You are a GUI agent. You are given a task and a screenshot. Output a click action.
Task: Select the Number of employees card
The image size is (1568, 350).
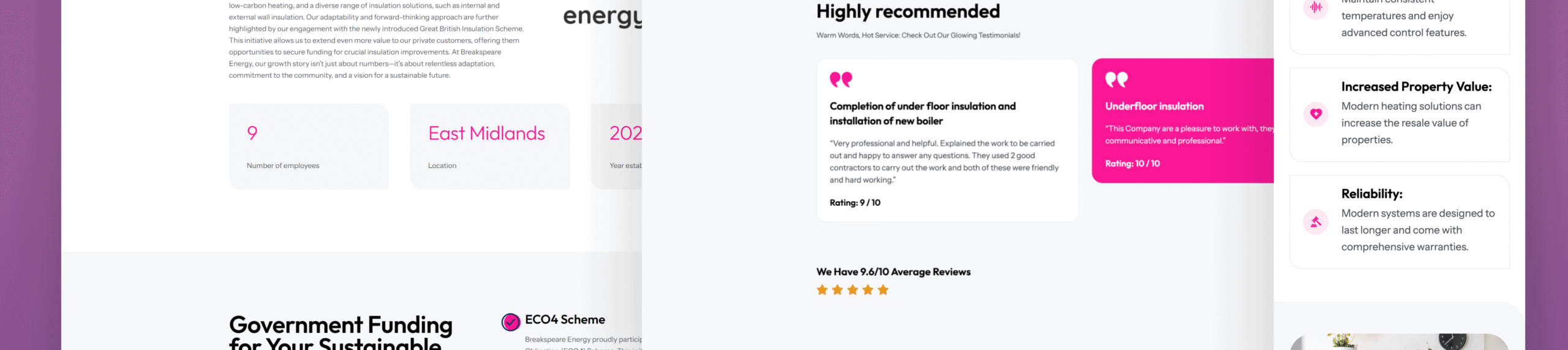tap(309, 146)
